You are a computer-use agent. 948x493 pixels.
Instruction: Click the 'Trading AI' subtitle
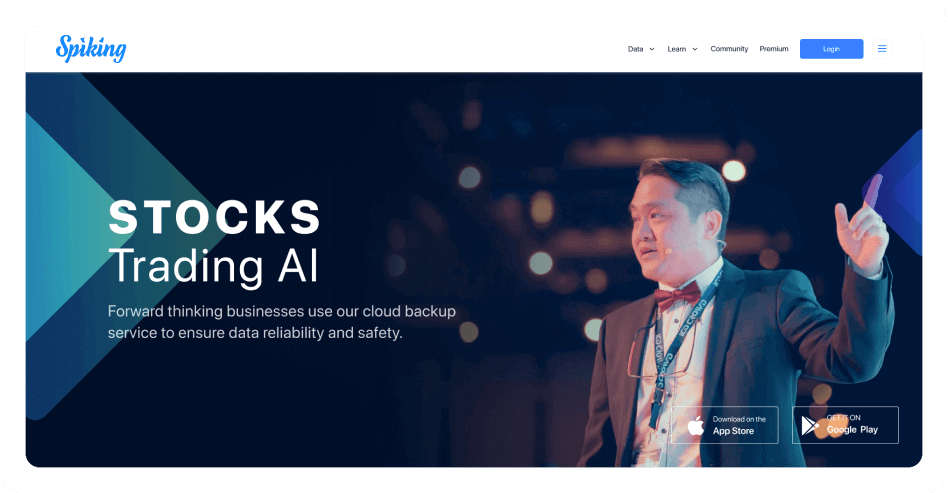[213, 266]
